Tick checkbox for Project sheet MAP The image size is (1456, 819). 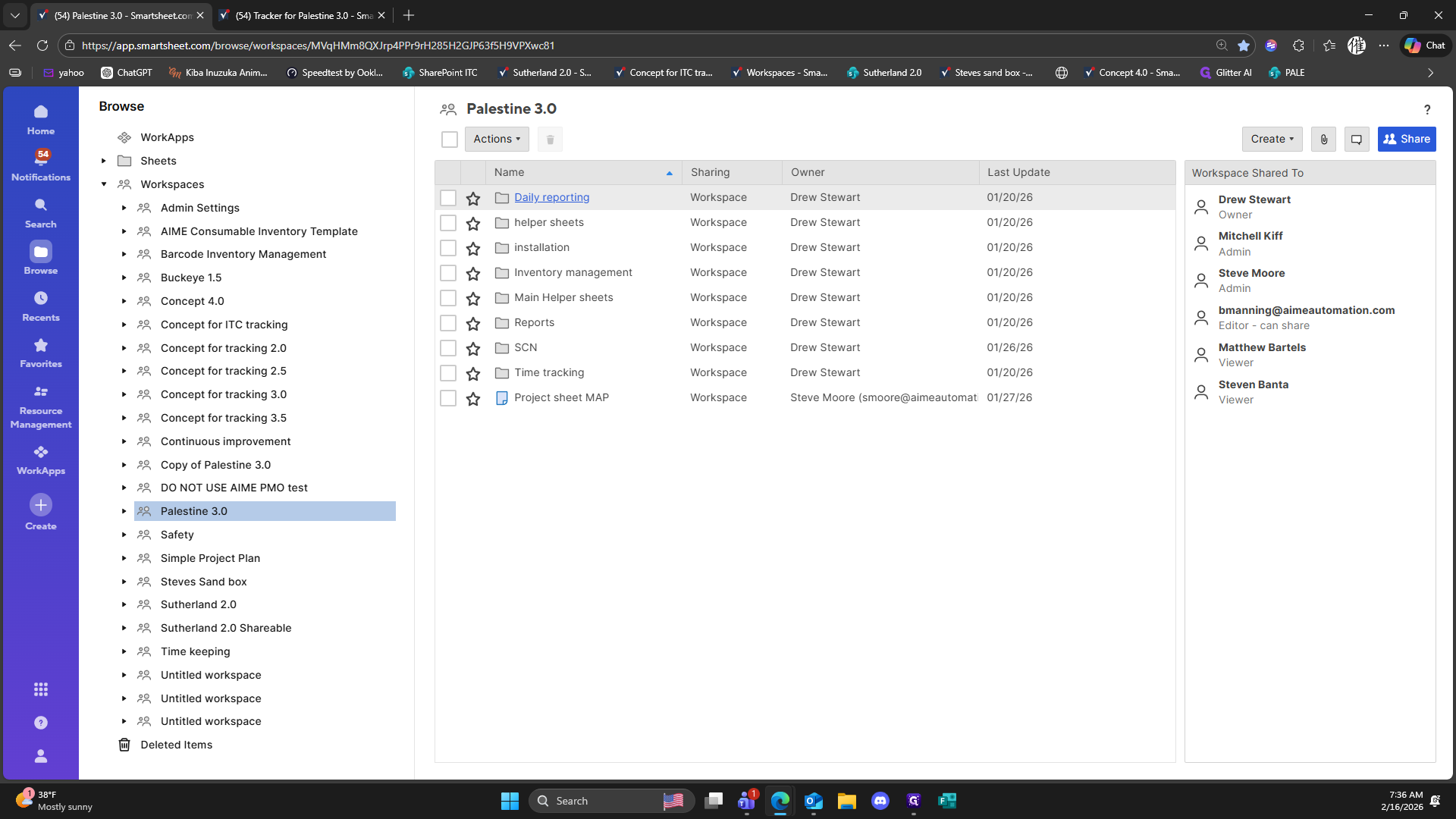[x=448, y=398]
